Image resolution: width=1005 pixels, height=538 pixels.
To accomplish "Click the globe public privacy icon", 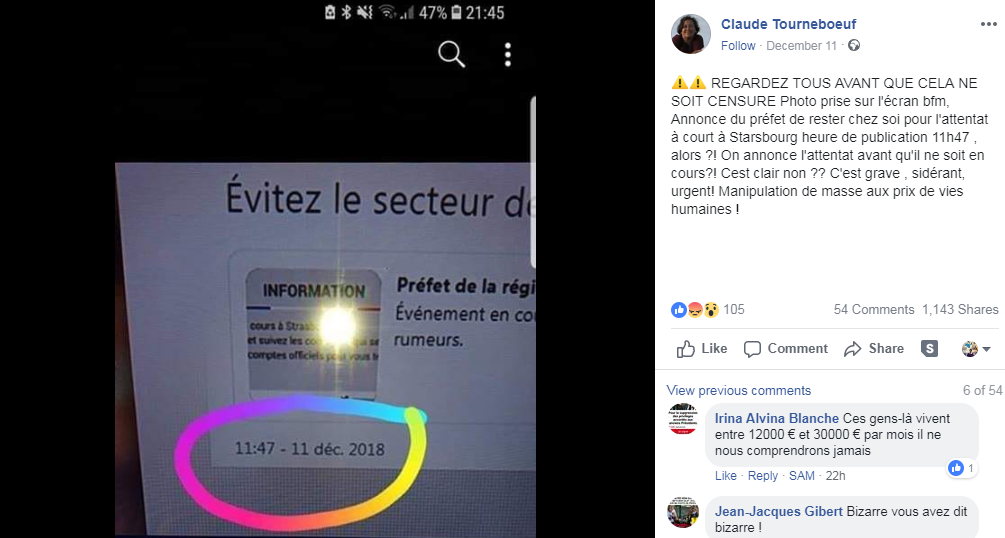I will click(x=854, y=46).
